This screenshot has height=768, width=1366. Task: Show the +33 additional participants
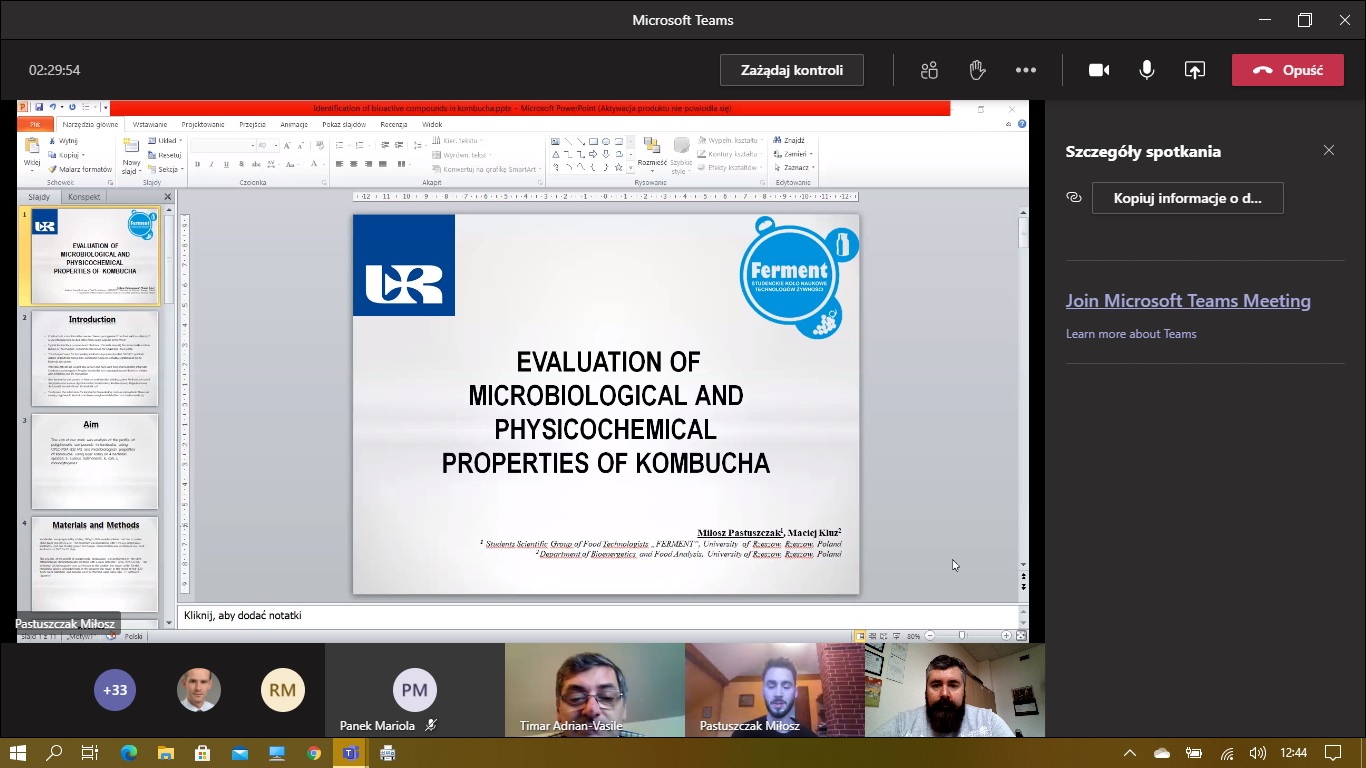(116, 690)
